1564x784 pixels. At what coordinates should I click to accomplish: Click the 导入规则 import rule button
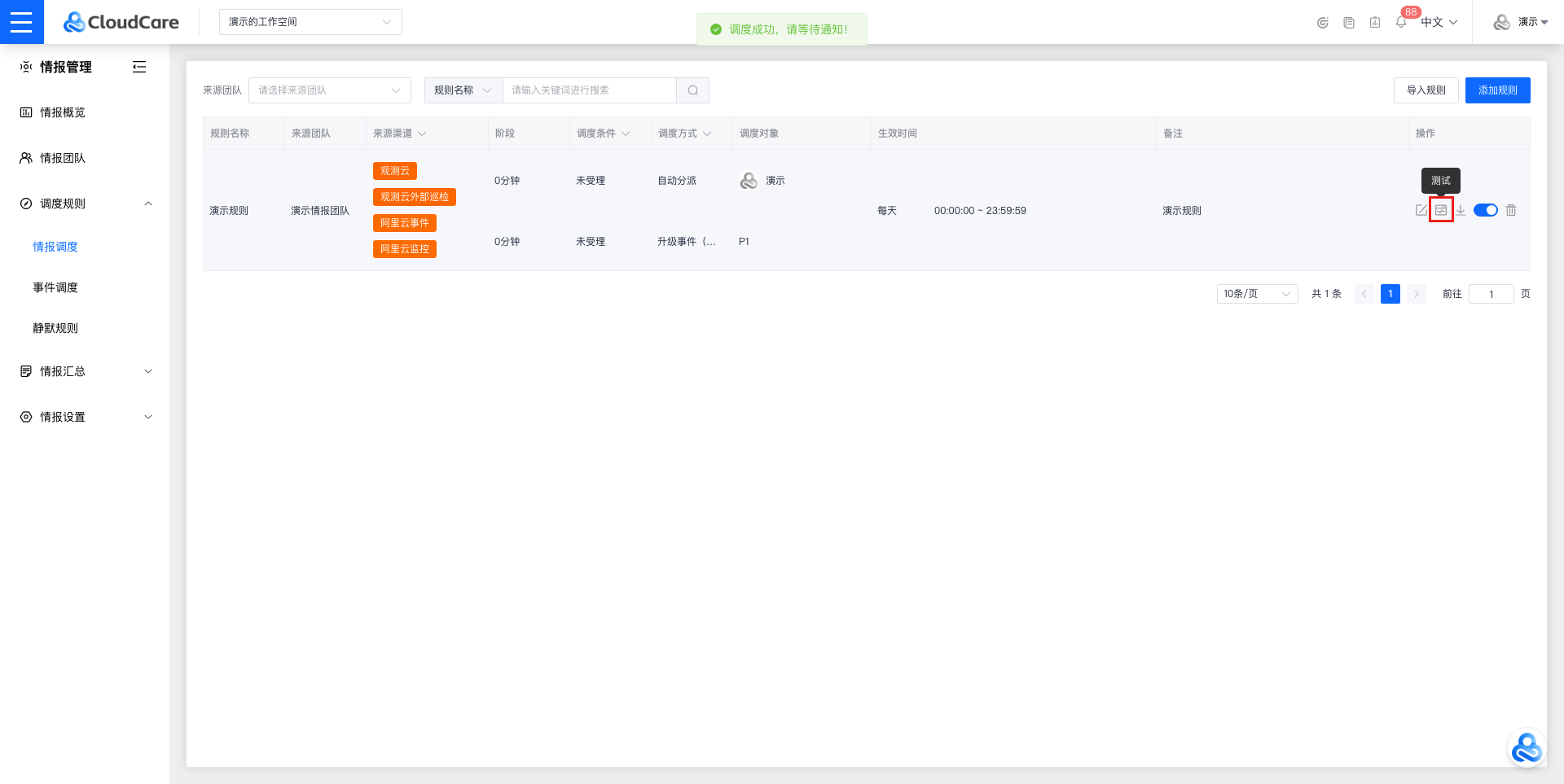(1426, 90)
